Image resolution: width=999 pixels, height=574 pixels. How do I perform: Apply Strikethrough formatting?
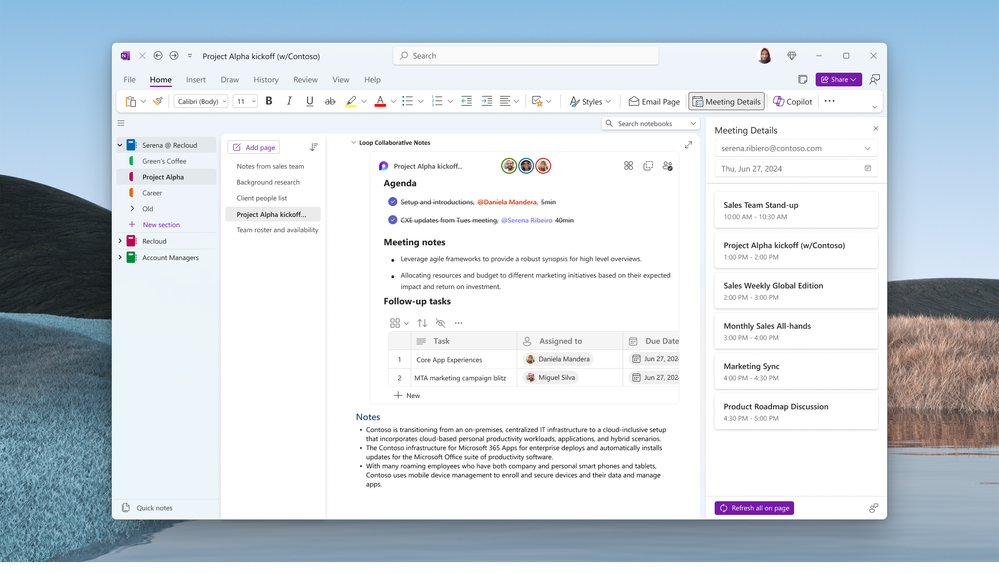[330, 101]
